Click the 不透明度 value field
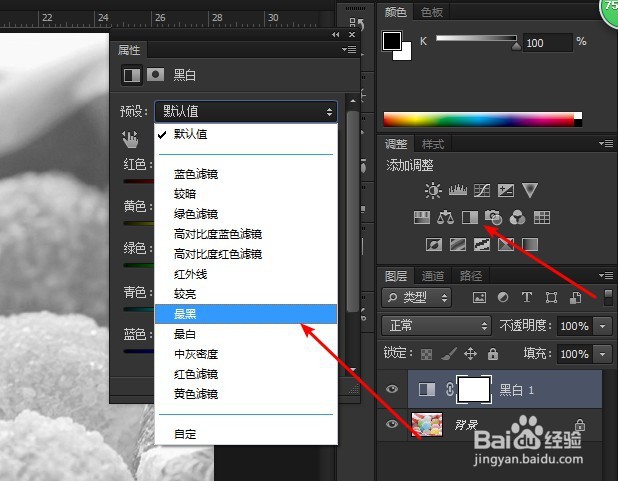Image resolution: width=618 pixels, height=481 pixels. click(x=575, y=326)
